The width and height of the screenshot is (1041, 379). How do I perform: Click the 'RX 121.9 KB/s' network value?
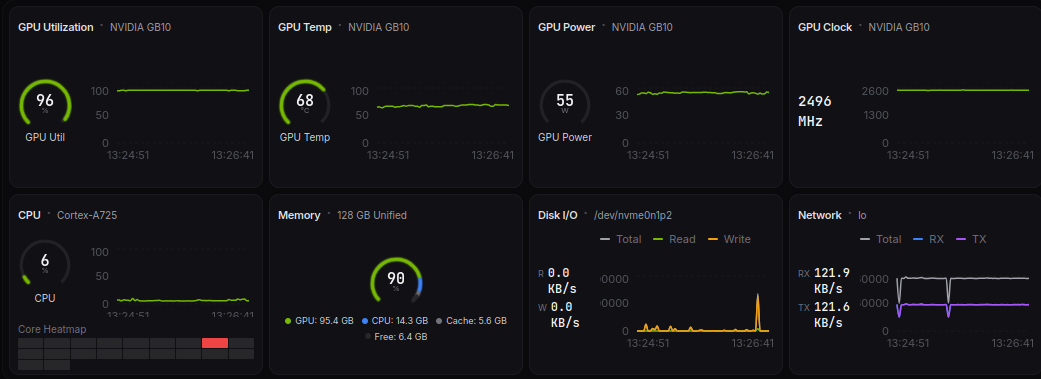coord(824,281)
